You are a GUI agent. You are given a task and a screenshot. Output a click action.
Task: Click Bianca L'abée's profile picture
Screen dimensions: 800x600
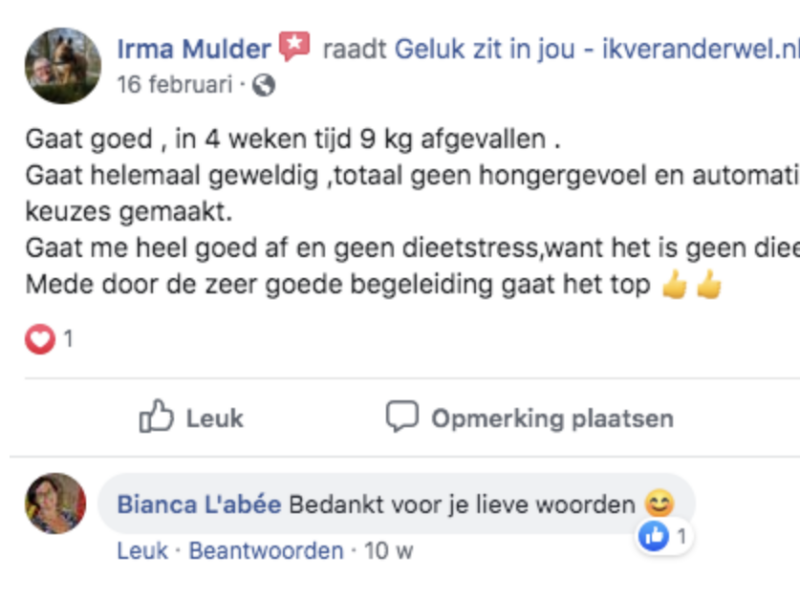(55, 504)
